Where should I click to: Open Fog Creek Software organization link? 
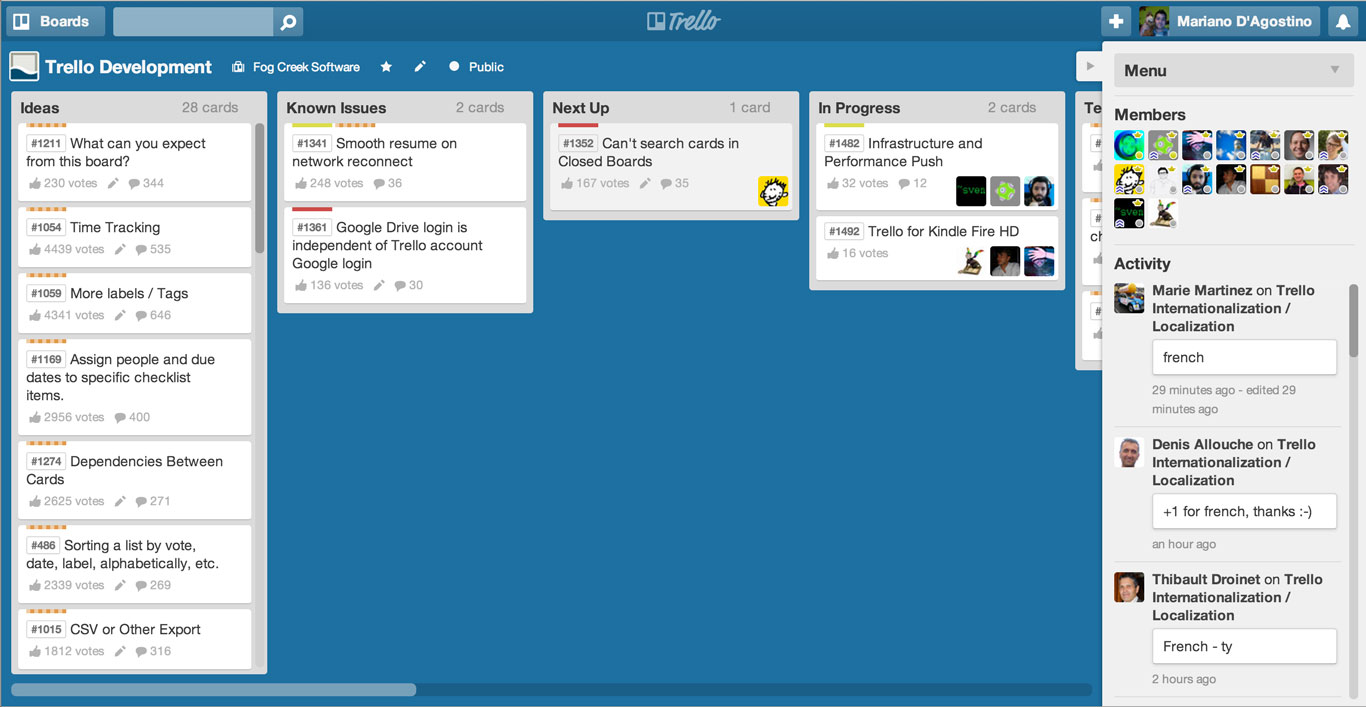tap(296, 67)
